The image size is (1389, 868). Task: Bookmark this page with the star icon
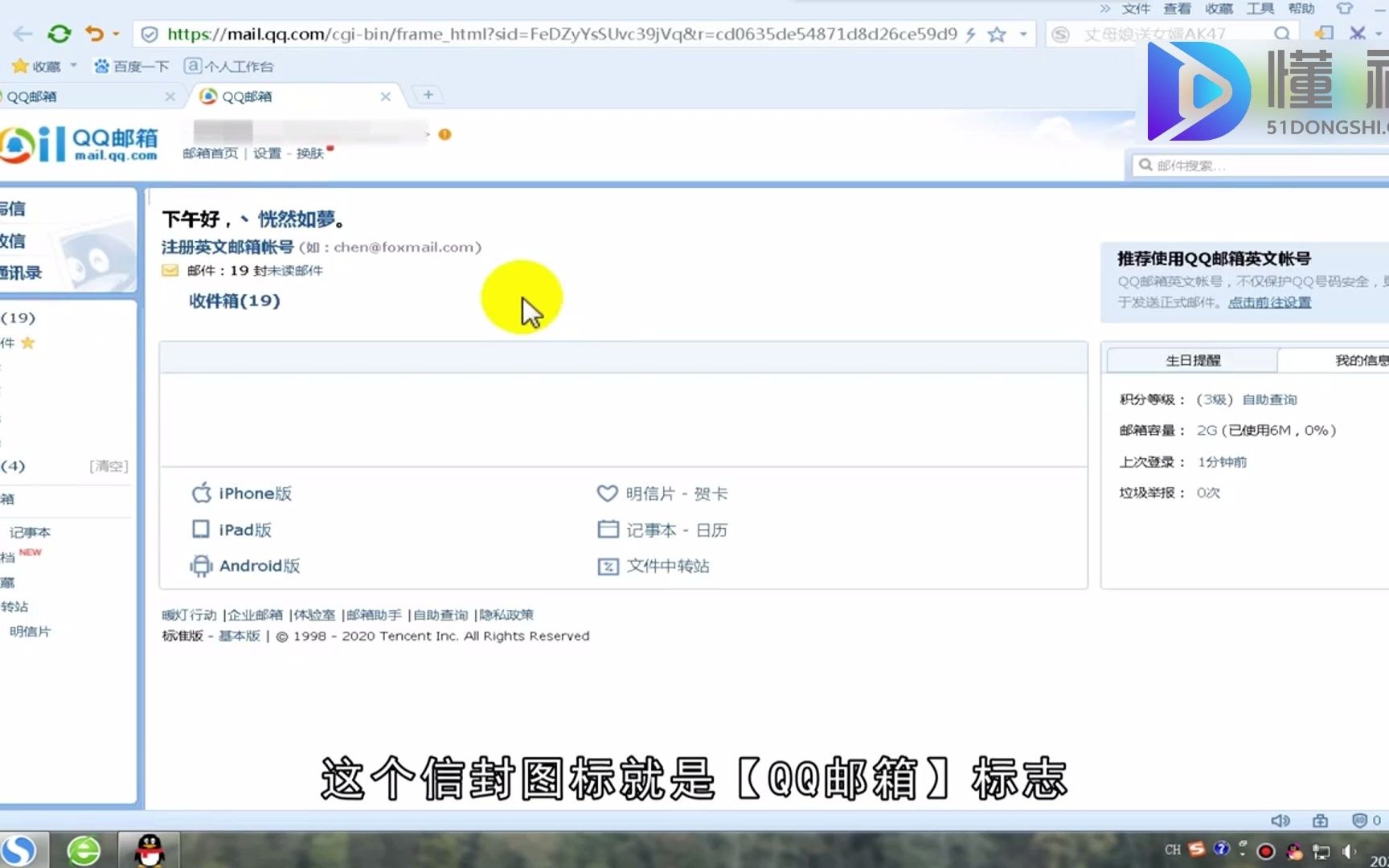pos(997,34)
